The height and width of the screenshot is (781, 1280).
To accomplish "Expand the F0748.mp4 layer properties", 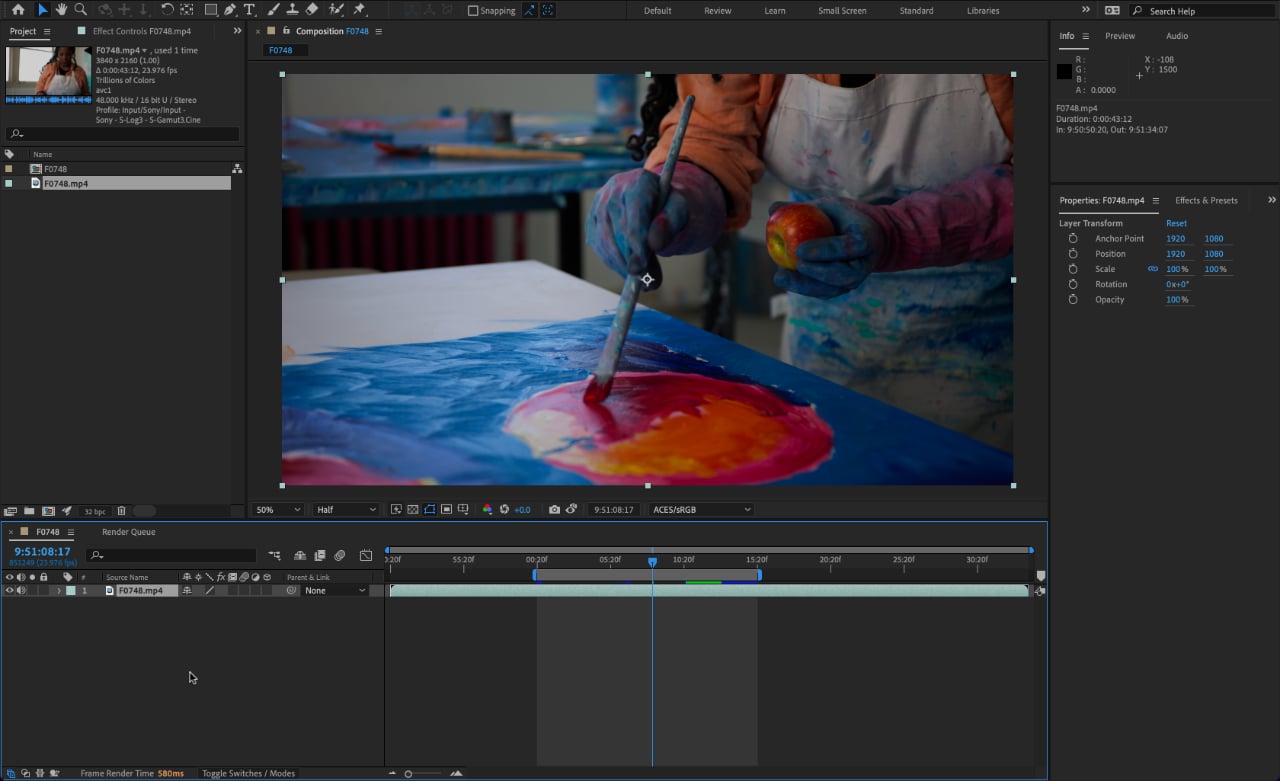I will pyautogui.click(x=58, y=591).
